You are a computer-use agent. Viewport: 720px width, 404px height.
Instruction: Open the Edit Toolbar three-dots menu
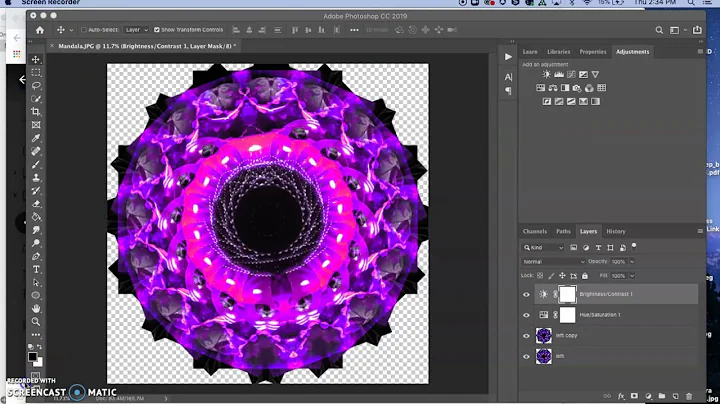tap(36, 335)
